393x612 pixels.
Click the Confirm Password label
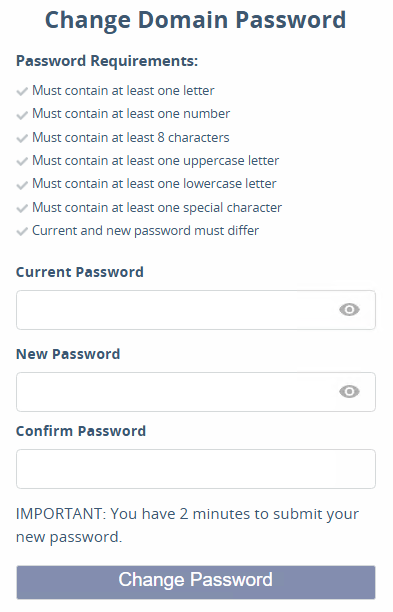(x=81, y=431)
